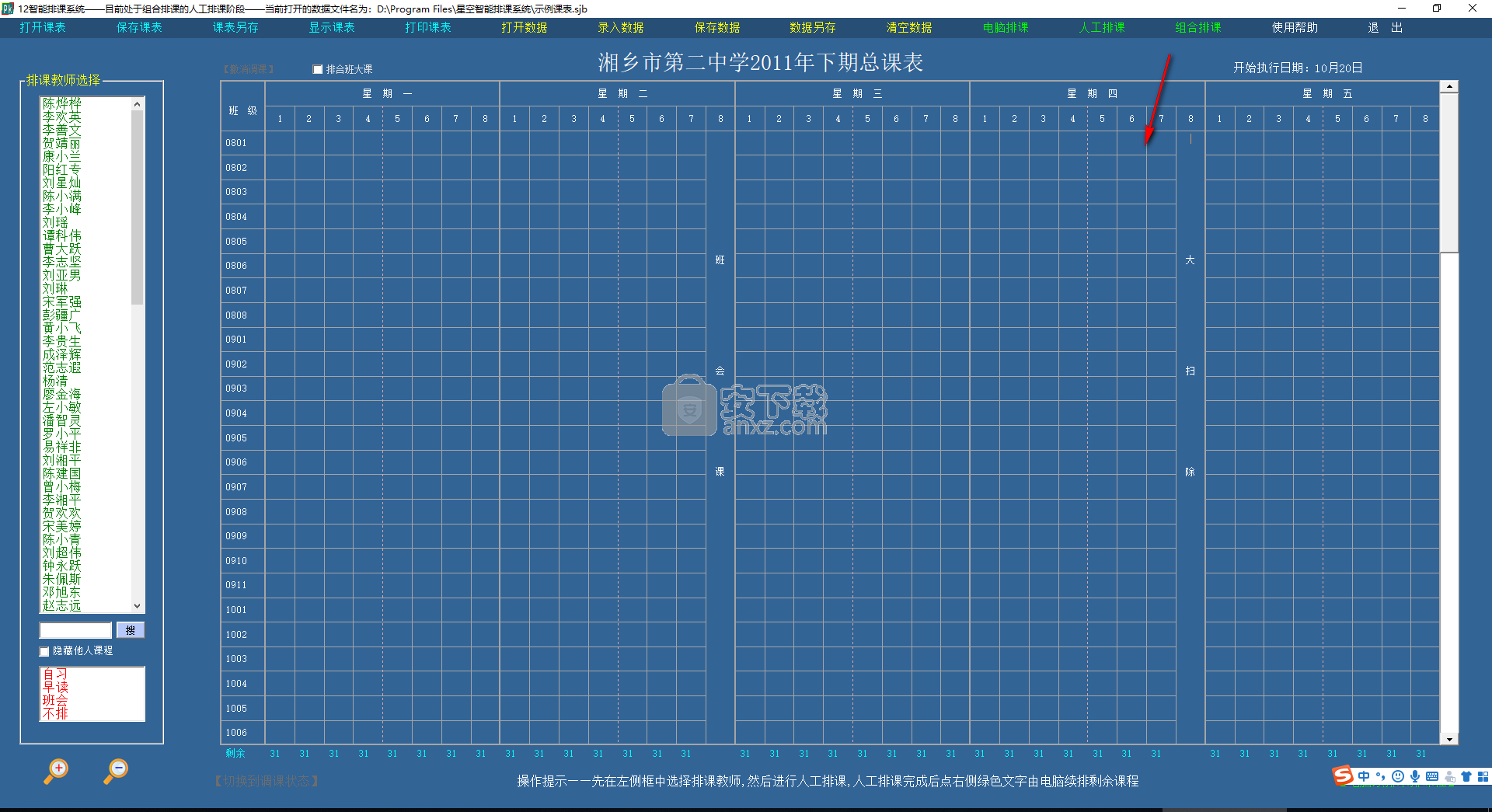The image size is (1492, 812).
Task: Tick the 排合班大课 checkbox
Action: pos(318,69)
